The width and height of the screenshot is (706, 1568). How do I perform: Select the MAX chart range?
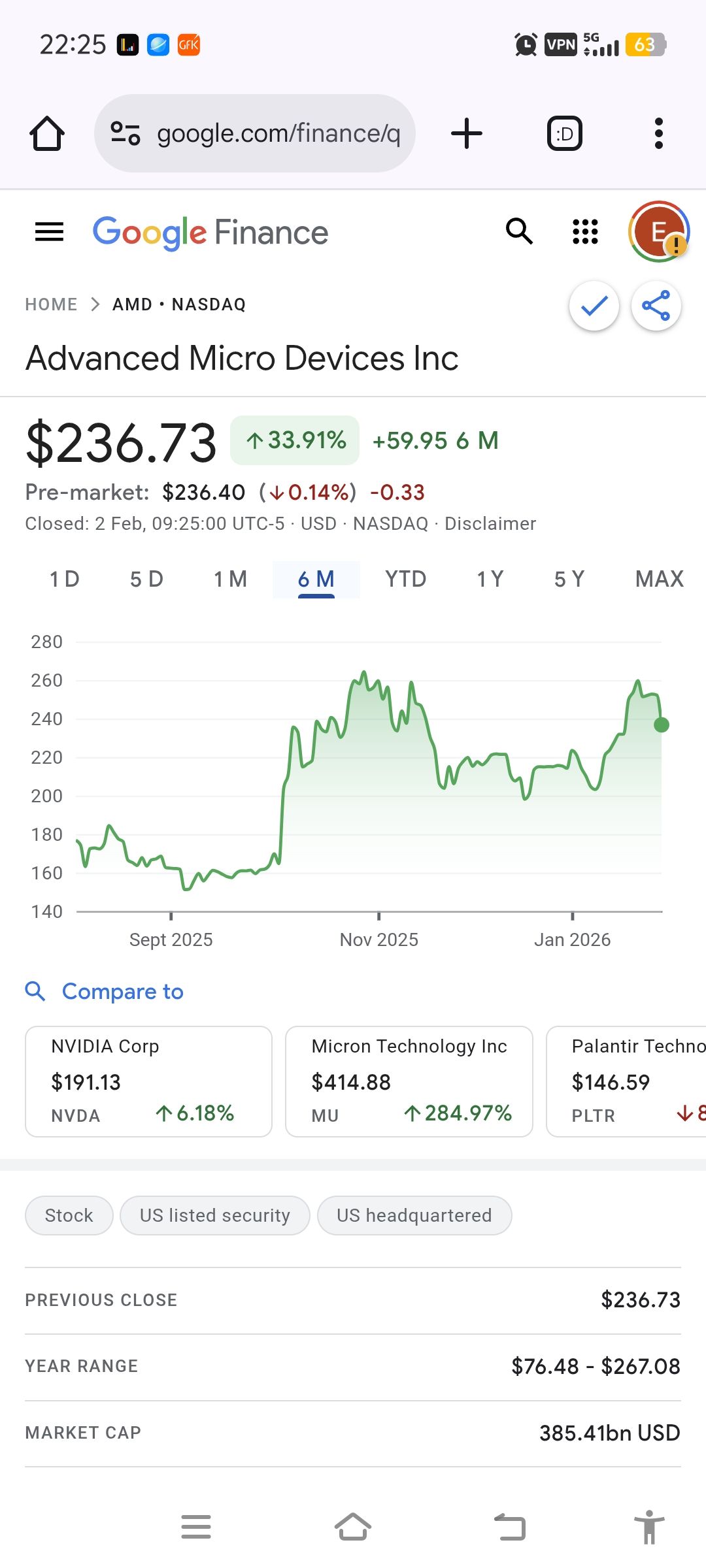click(x=659, y=579)
